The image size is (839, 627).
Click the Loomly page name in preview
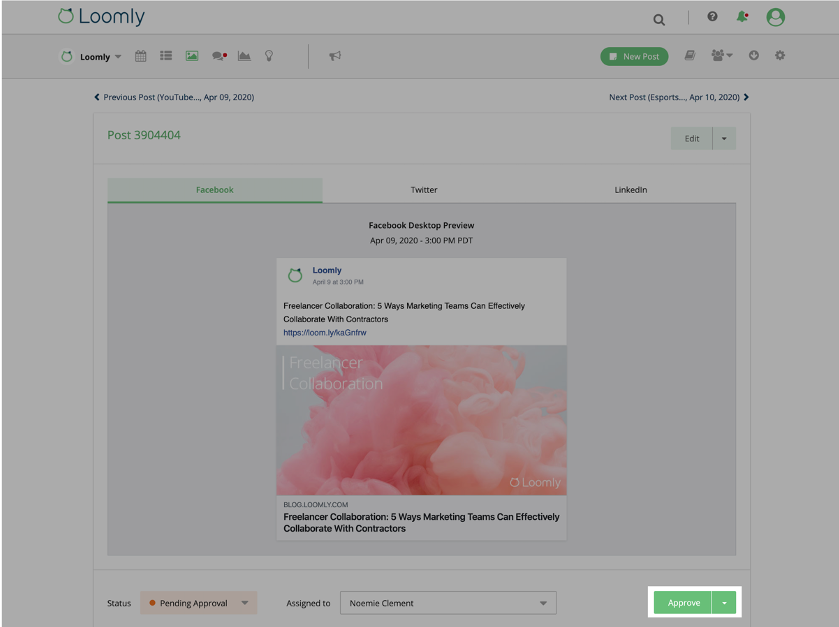click(x=326, y=270)
